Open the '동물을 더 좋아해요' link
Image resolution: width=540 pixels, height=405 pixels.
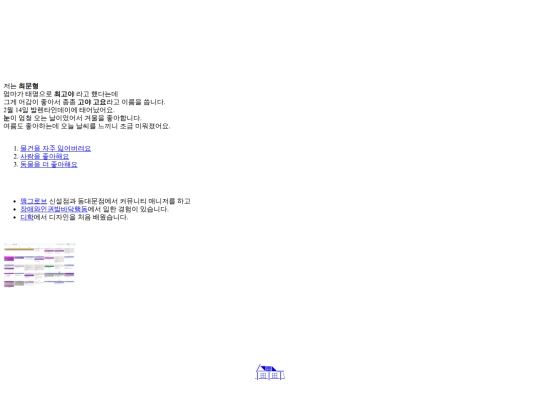pyautogui.click(x=49, y=164)
